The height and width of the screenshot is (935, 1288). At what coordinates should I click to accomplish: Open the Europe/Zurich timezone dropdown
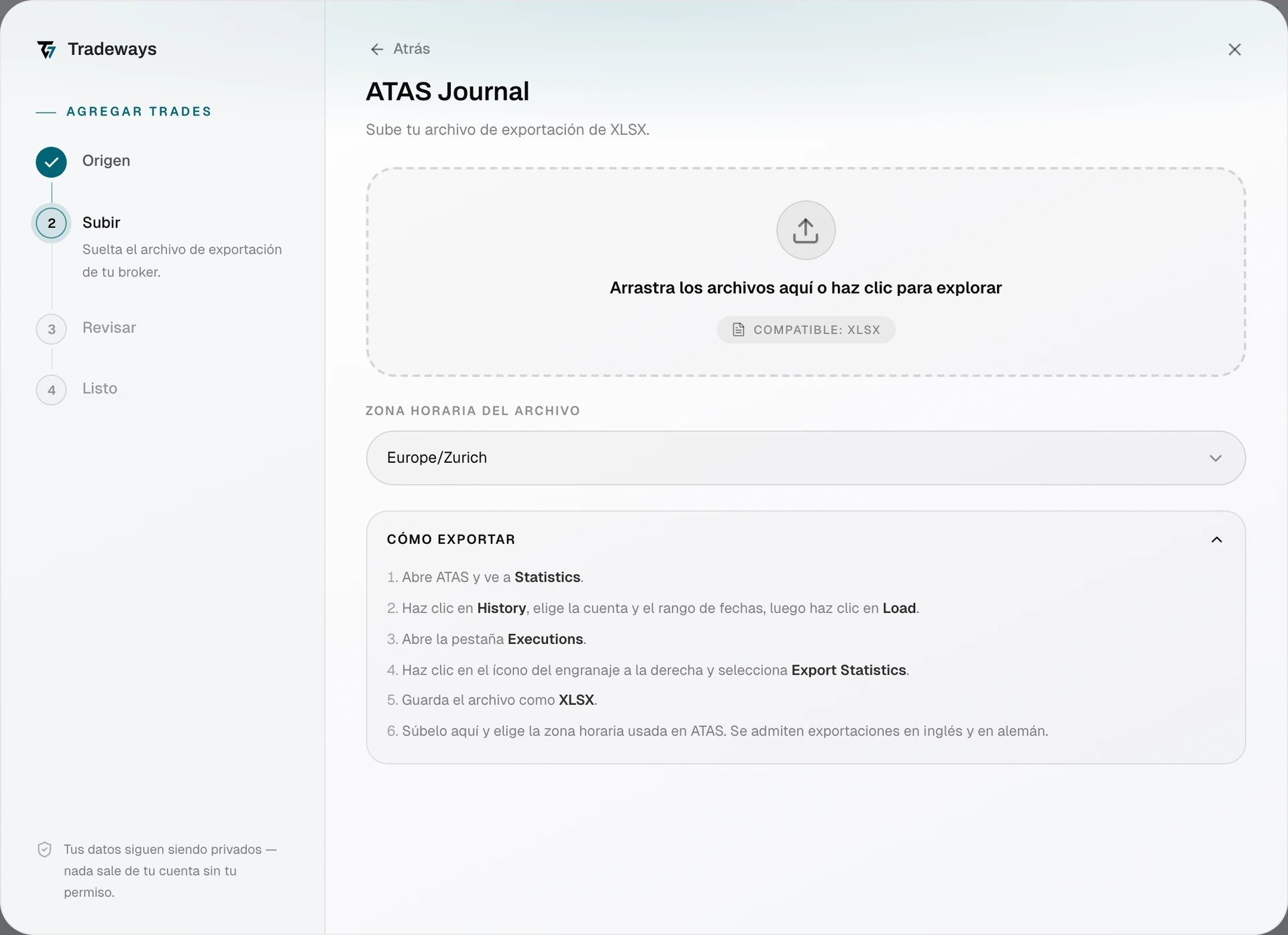(806, 458)
